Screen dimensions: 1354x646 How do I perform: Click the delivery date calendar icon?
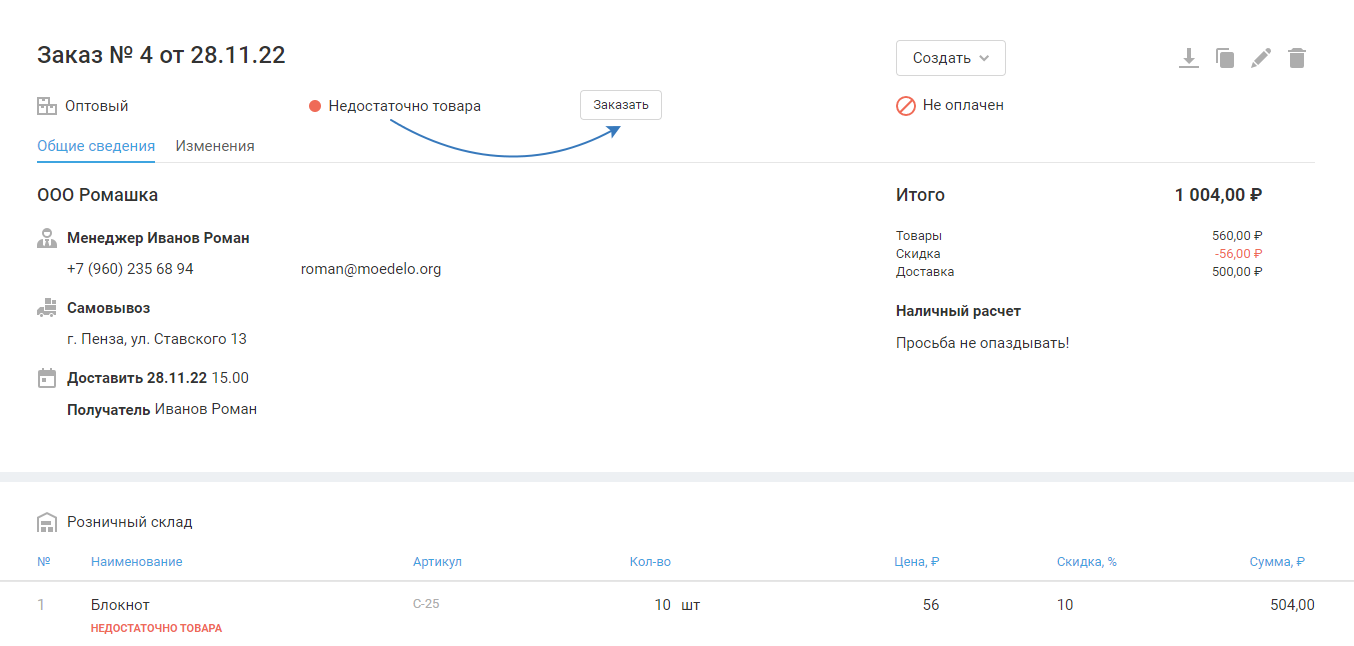pyautogui.click(x=46, y=378)
